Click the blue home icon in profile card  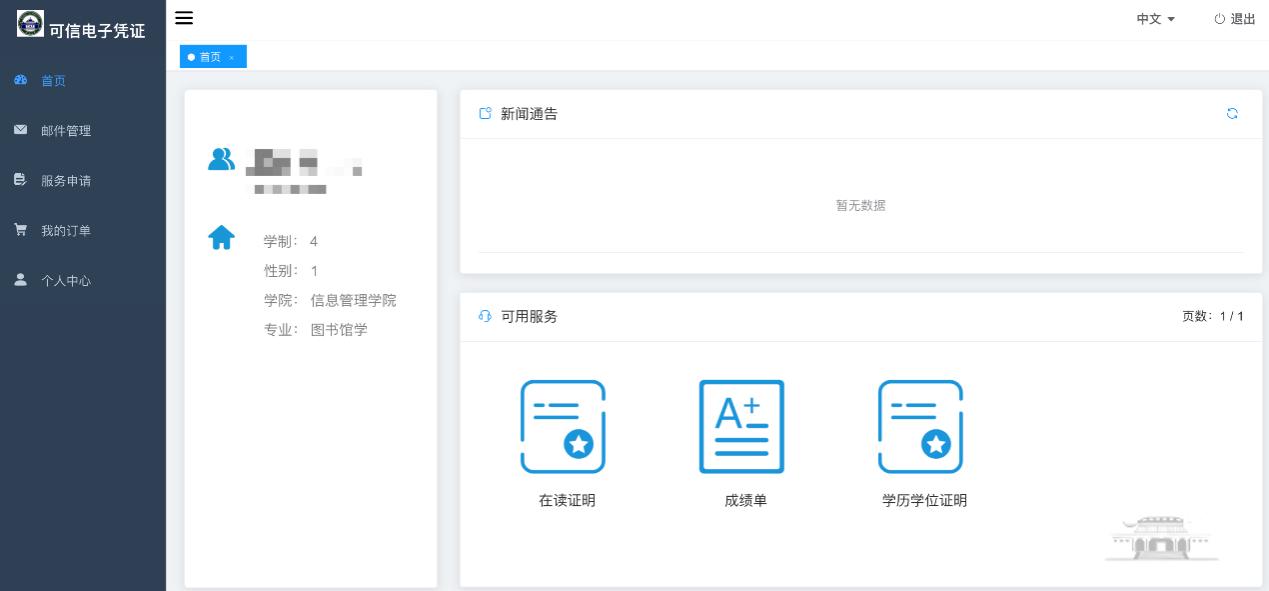point(221,238)
